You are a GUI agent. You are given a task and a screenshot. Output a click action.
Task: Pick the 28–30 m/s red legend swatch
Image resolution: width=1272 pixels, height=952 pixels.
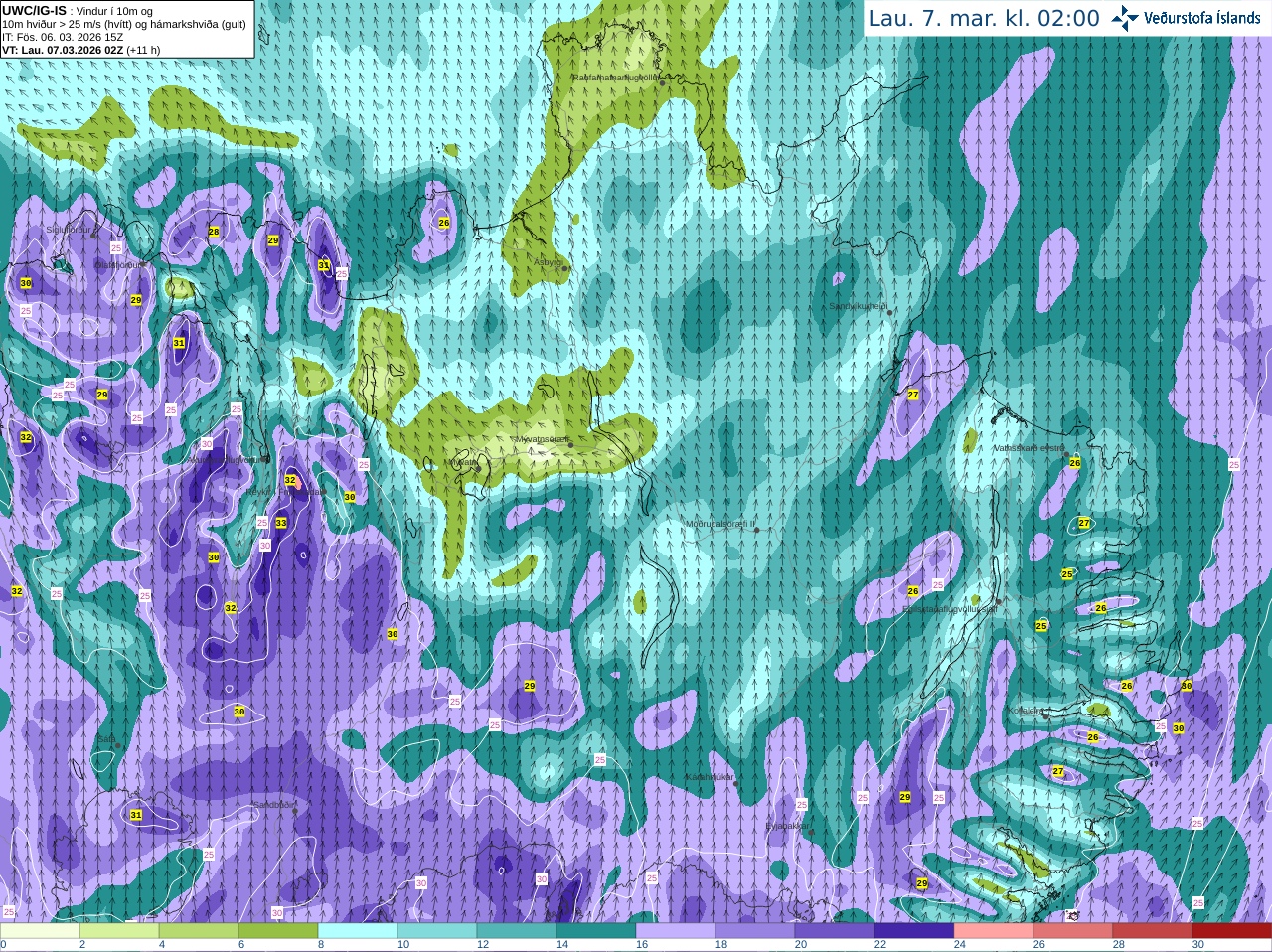coord(1153,931)
